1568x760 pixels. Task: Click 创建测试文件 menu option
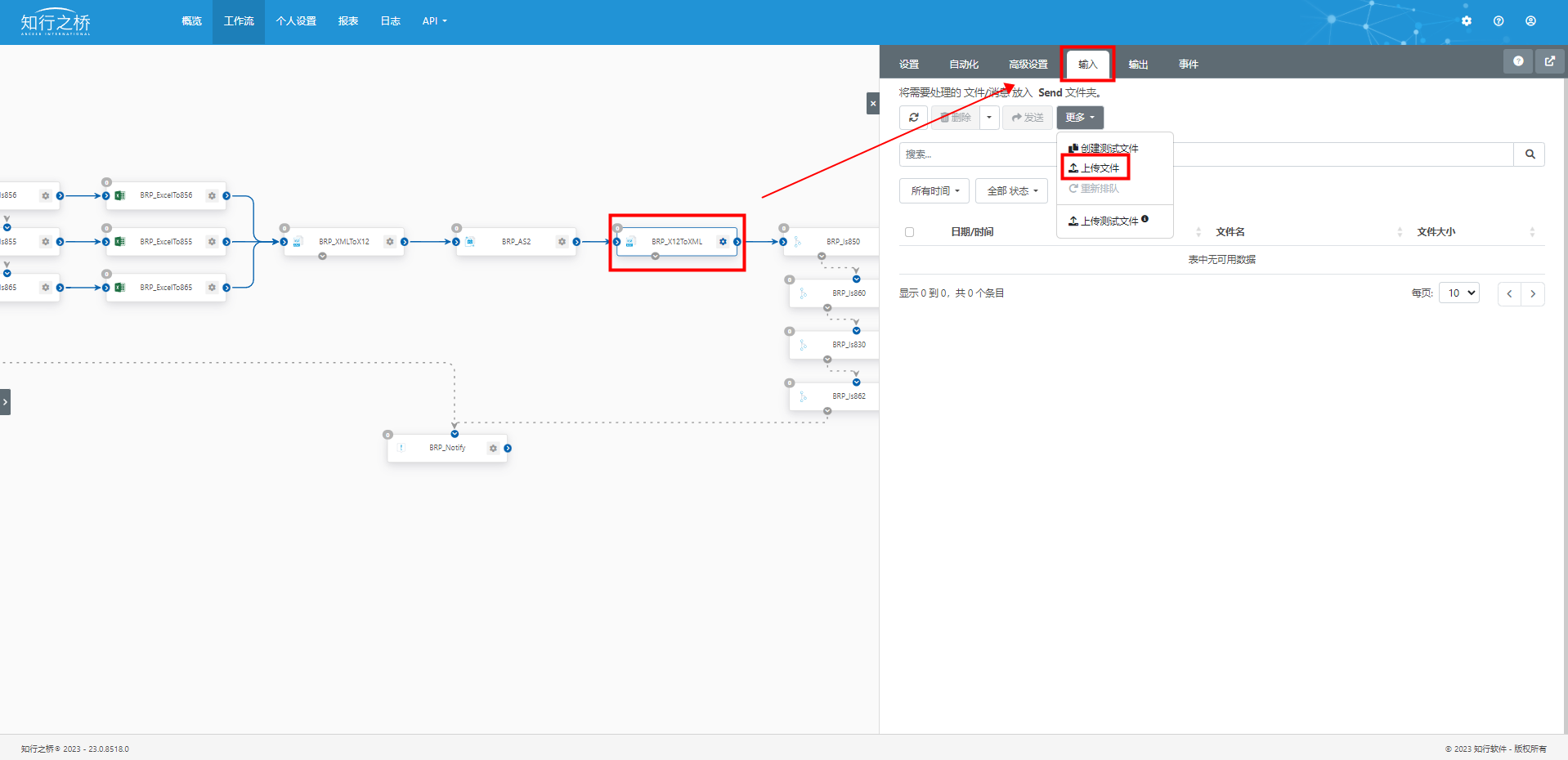(x=1104, y=149)
